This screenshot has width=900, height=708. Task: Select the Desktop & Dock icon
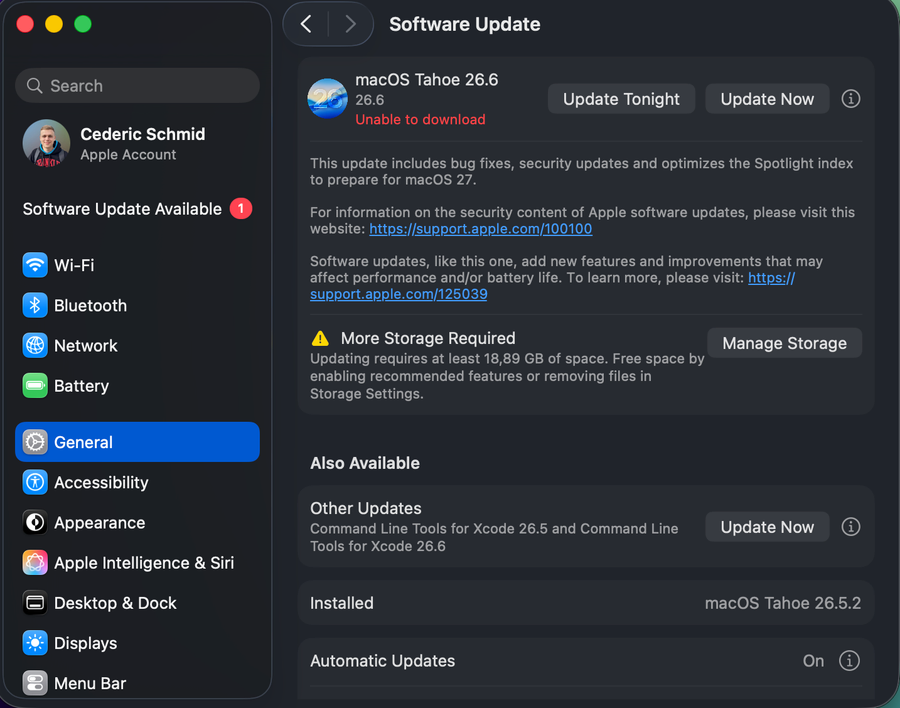[x=35, y=603]
